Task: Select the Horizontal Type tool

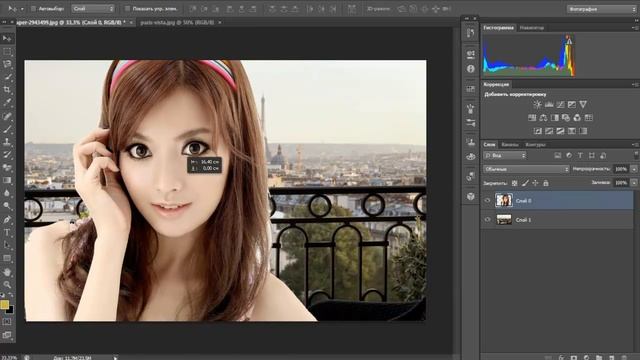Action: pyautogui.click(x=7, y=233)
